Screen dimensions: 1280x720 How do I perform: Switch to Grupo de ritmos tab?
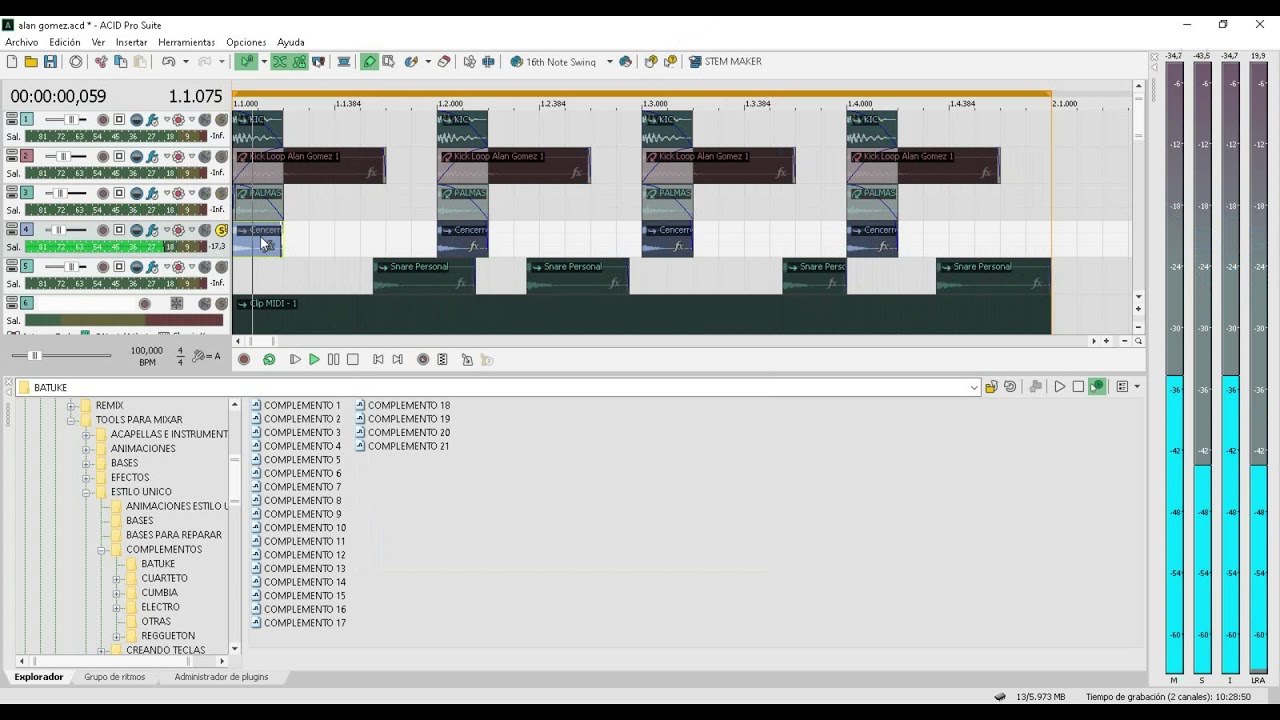point(114,677)
